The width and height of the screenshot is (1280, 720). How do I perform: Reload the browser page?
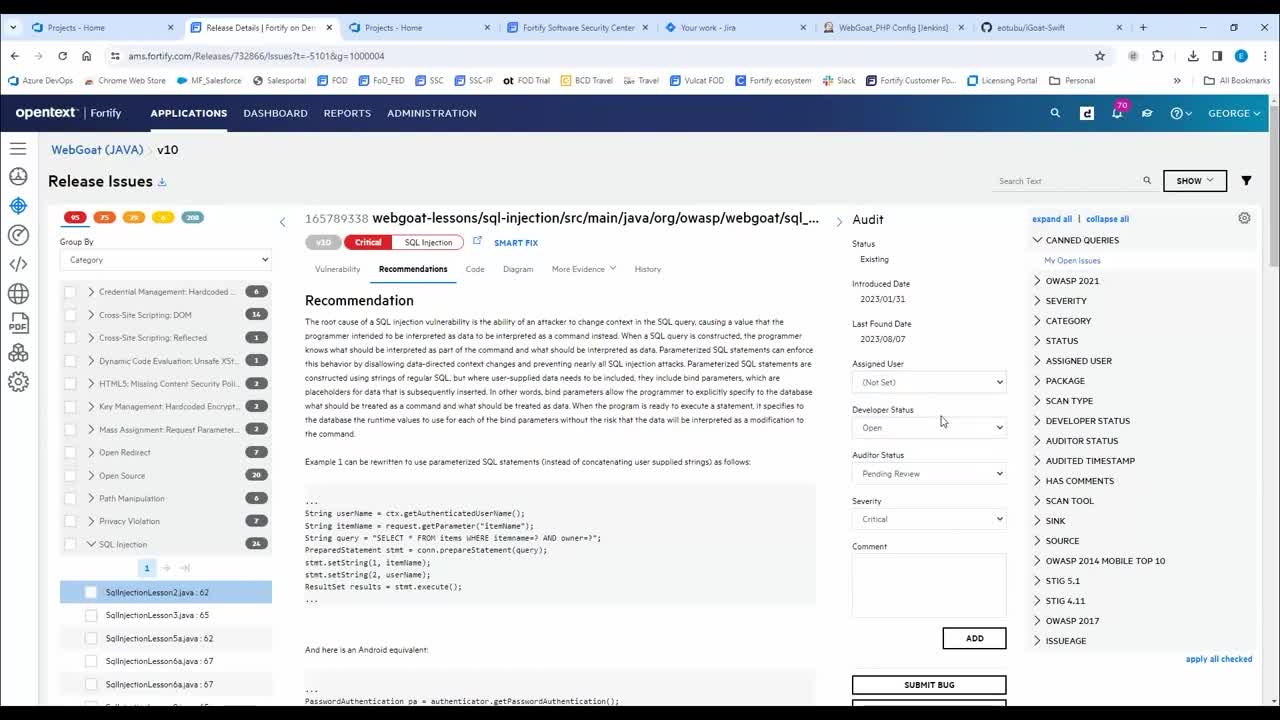click(x=62, y=56)
